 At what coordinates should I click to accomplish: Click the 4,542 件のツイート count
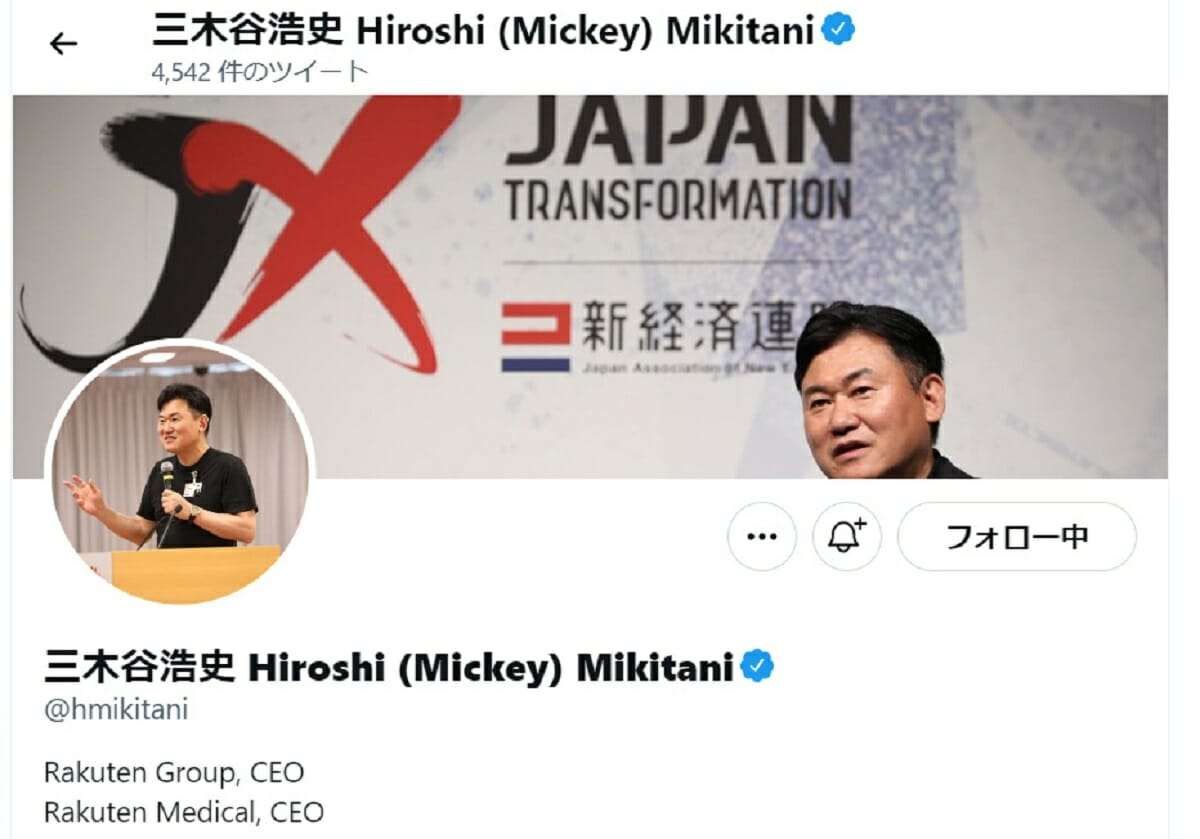(260, 71)
